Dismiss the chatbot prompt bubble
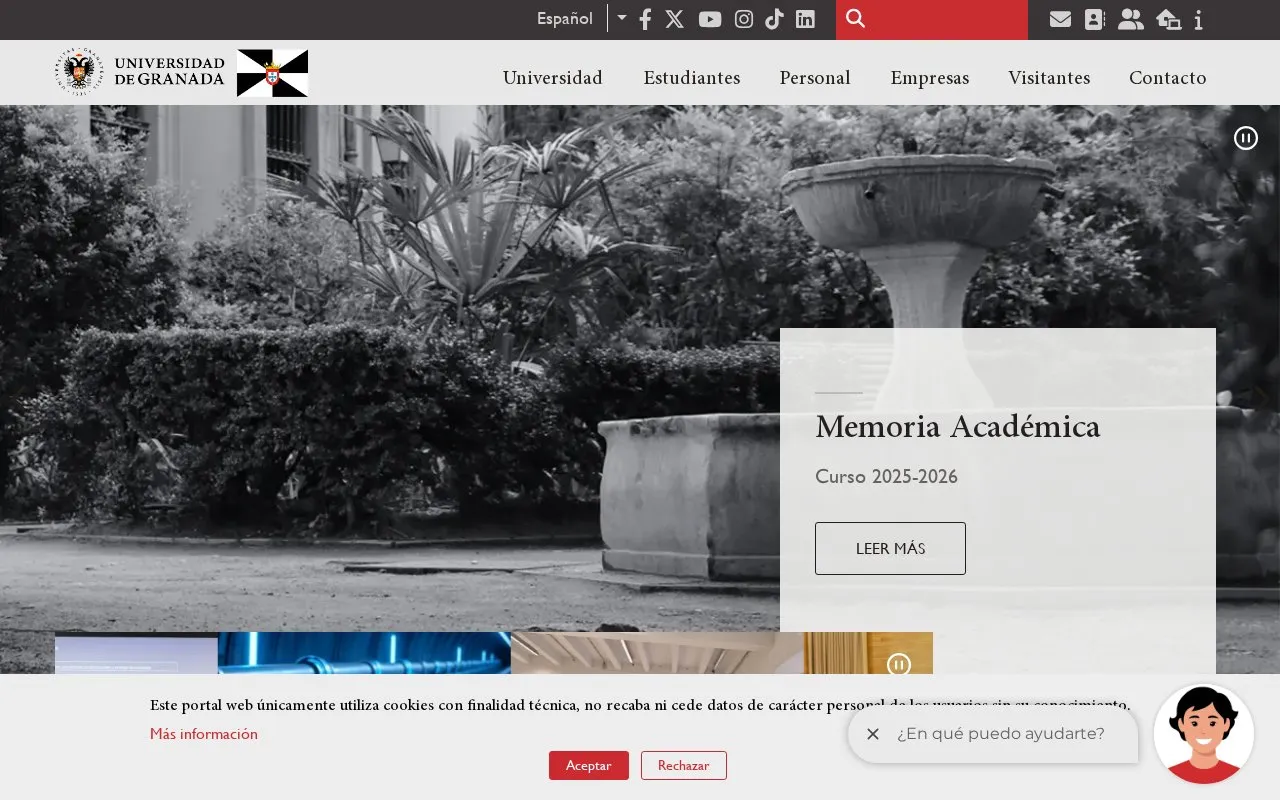 pos(873,734)
